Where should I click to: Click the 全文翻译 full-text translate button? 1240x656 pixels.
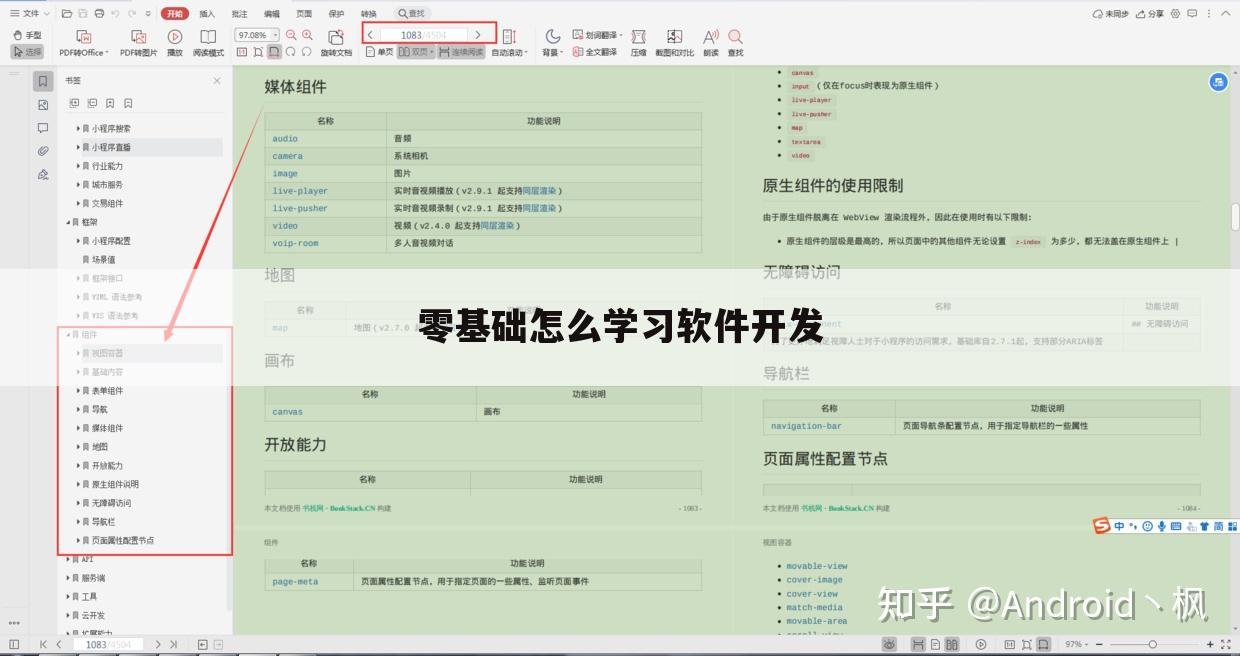point(592,49)
